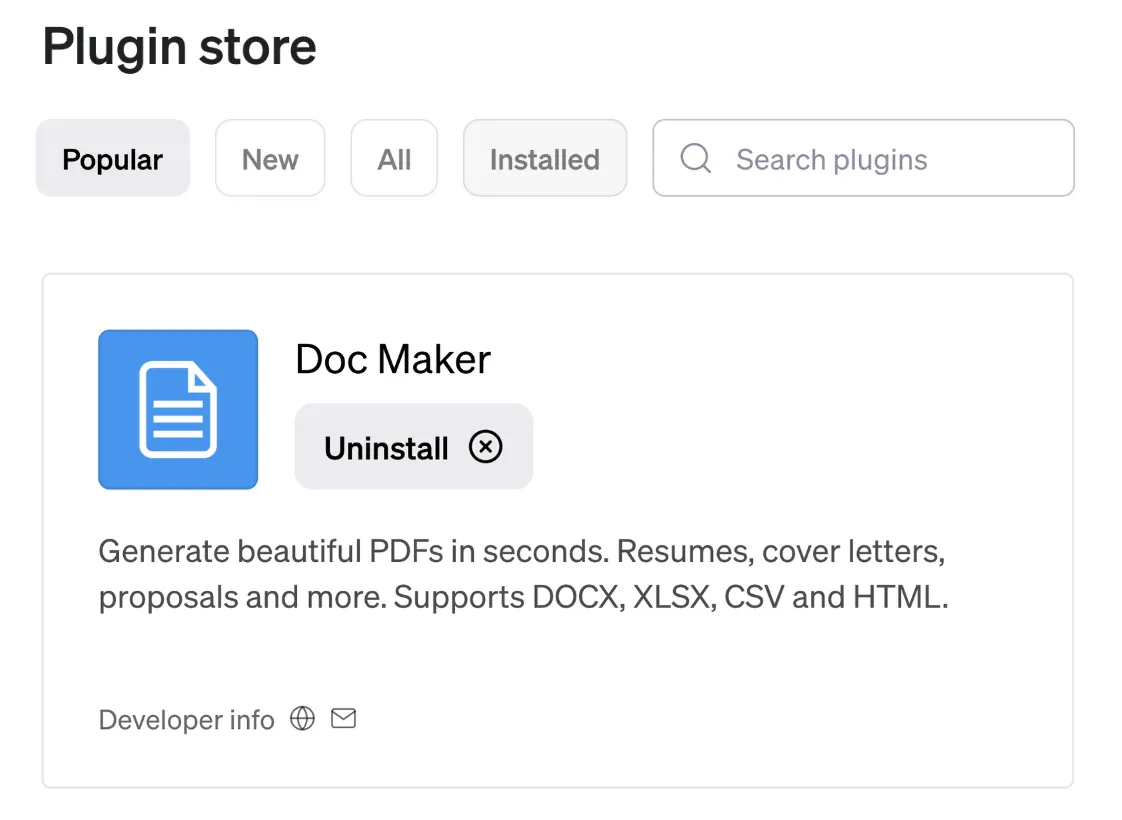Open the developer website globe icon

coord(302,719)
